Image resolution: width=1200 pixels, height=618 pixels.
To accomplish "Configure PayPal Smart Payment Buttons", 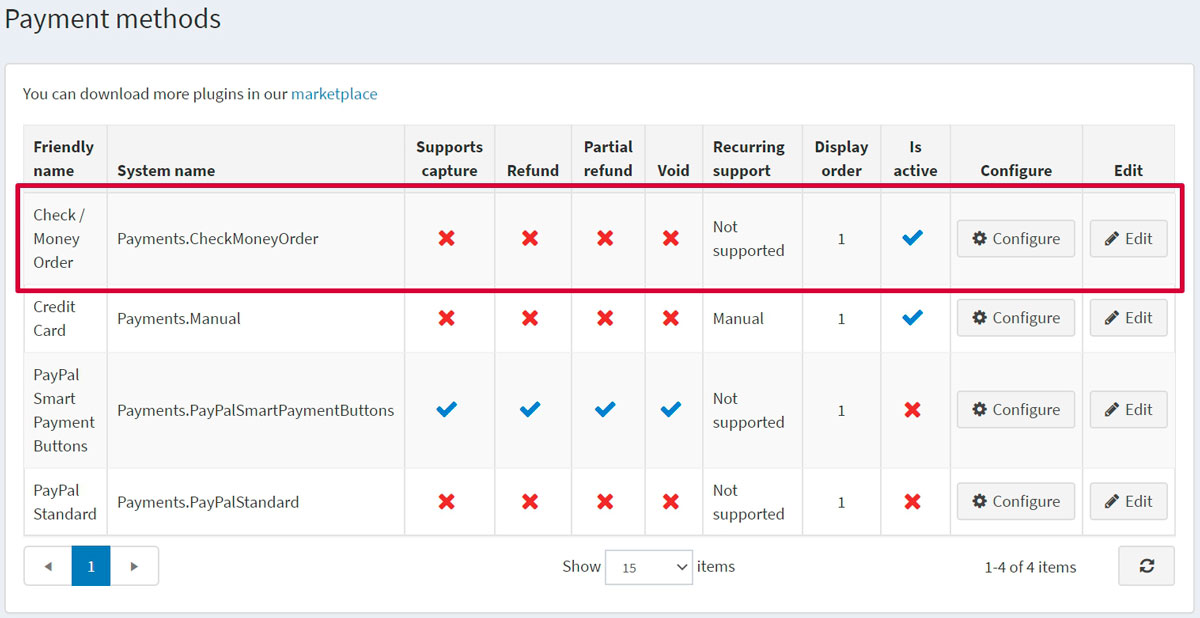I will (x=1015, y=410).
